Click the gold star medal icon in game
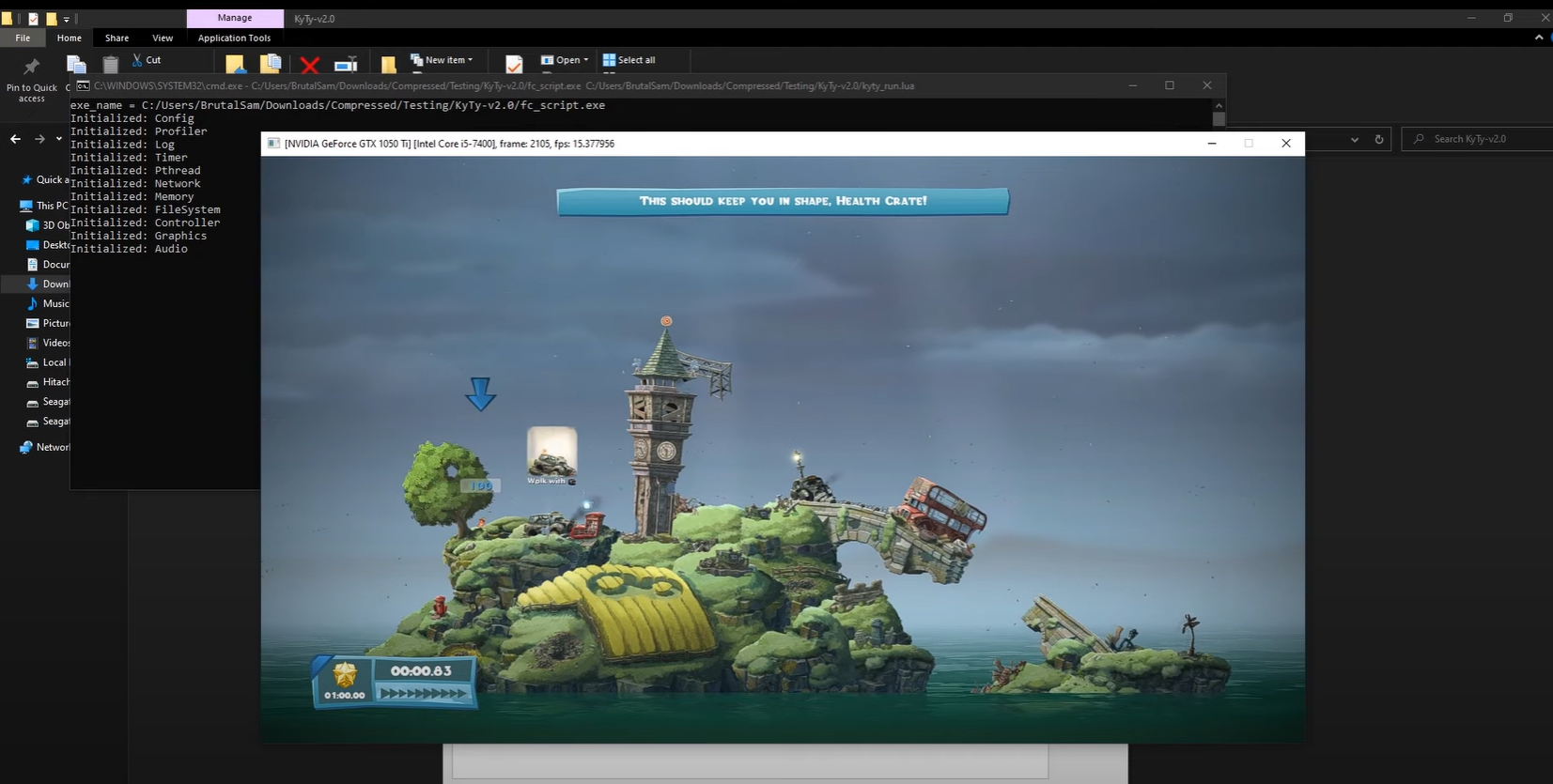 [345, 674]
